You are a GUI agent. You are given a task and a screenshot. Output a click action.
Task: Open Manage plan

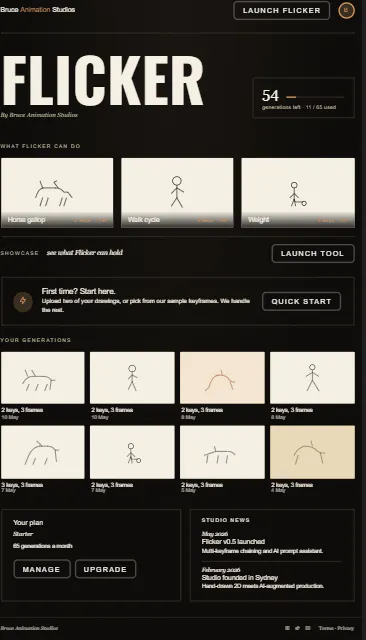click(42, 569)
